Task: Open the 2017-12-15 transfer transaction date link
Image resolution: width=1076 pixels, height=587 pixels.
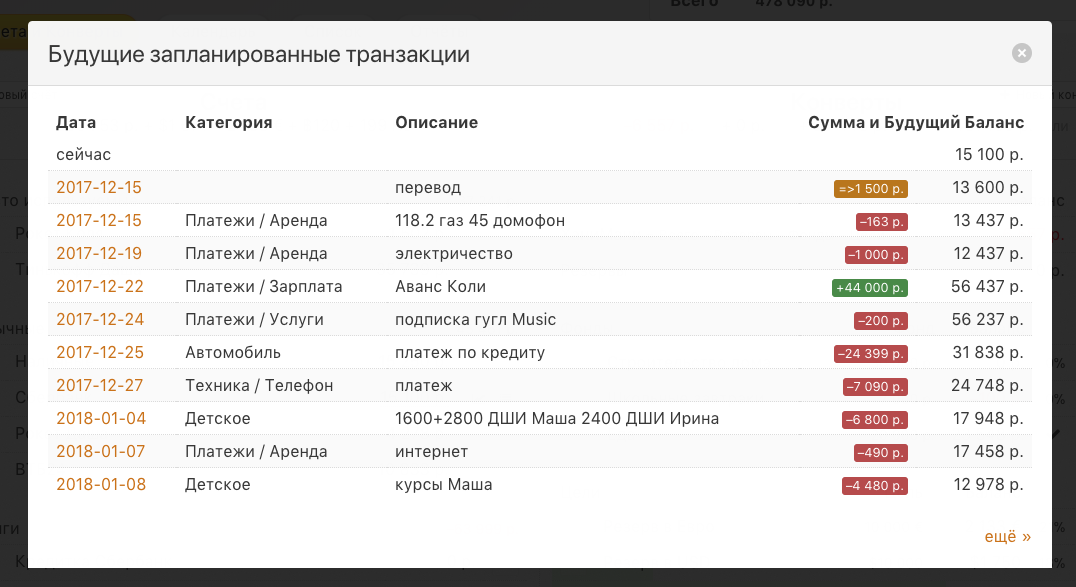Action: [x=99, y=187]
